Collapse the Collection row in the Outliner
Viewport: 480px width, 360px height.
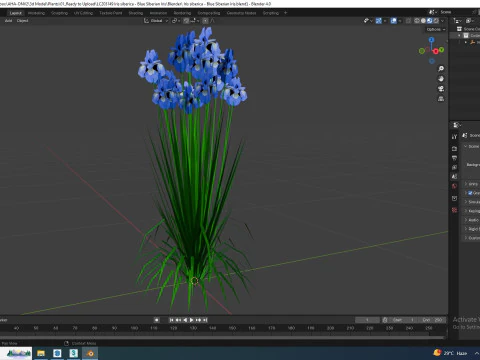(x=459, y=35)
